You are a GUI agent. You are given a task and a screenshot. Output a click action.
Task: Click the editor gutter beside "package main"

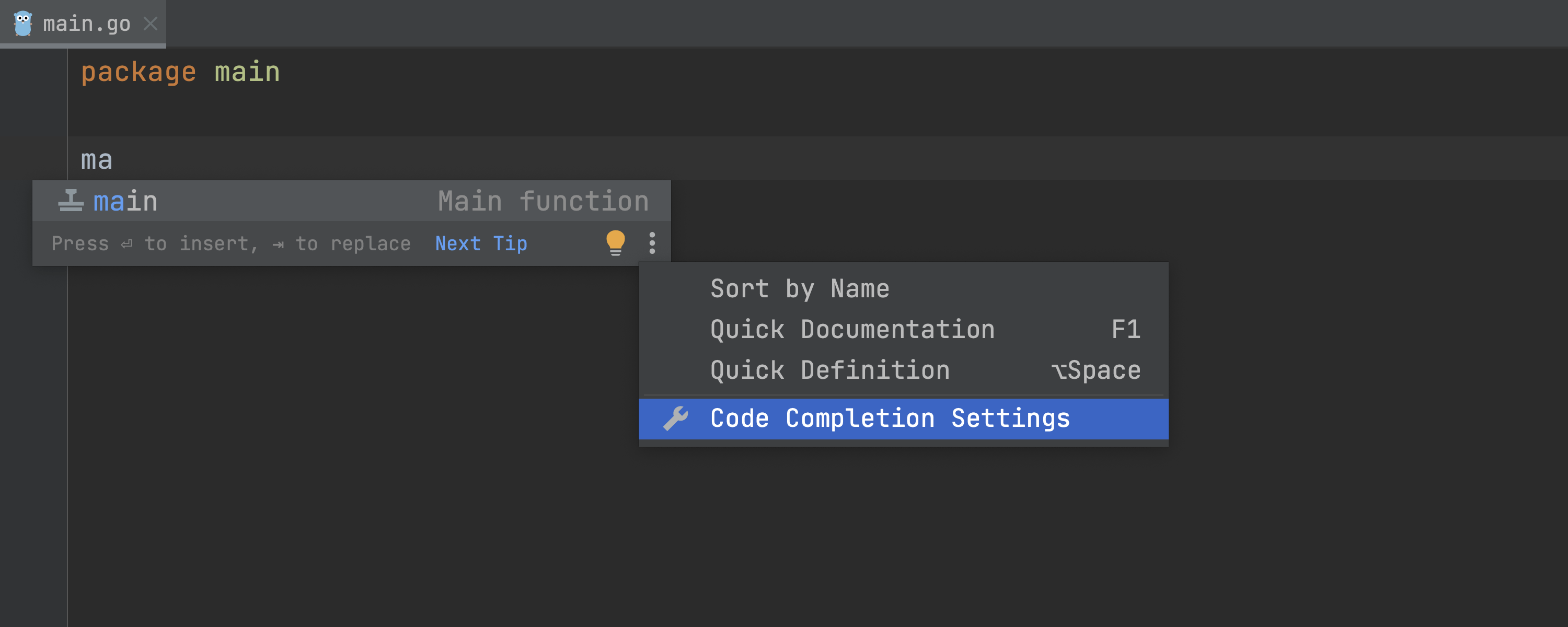point(33,73)
